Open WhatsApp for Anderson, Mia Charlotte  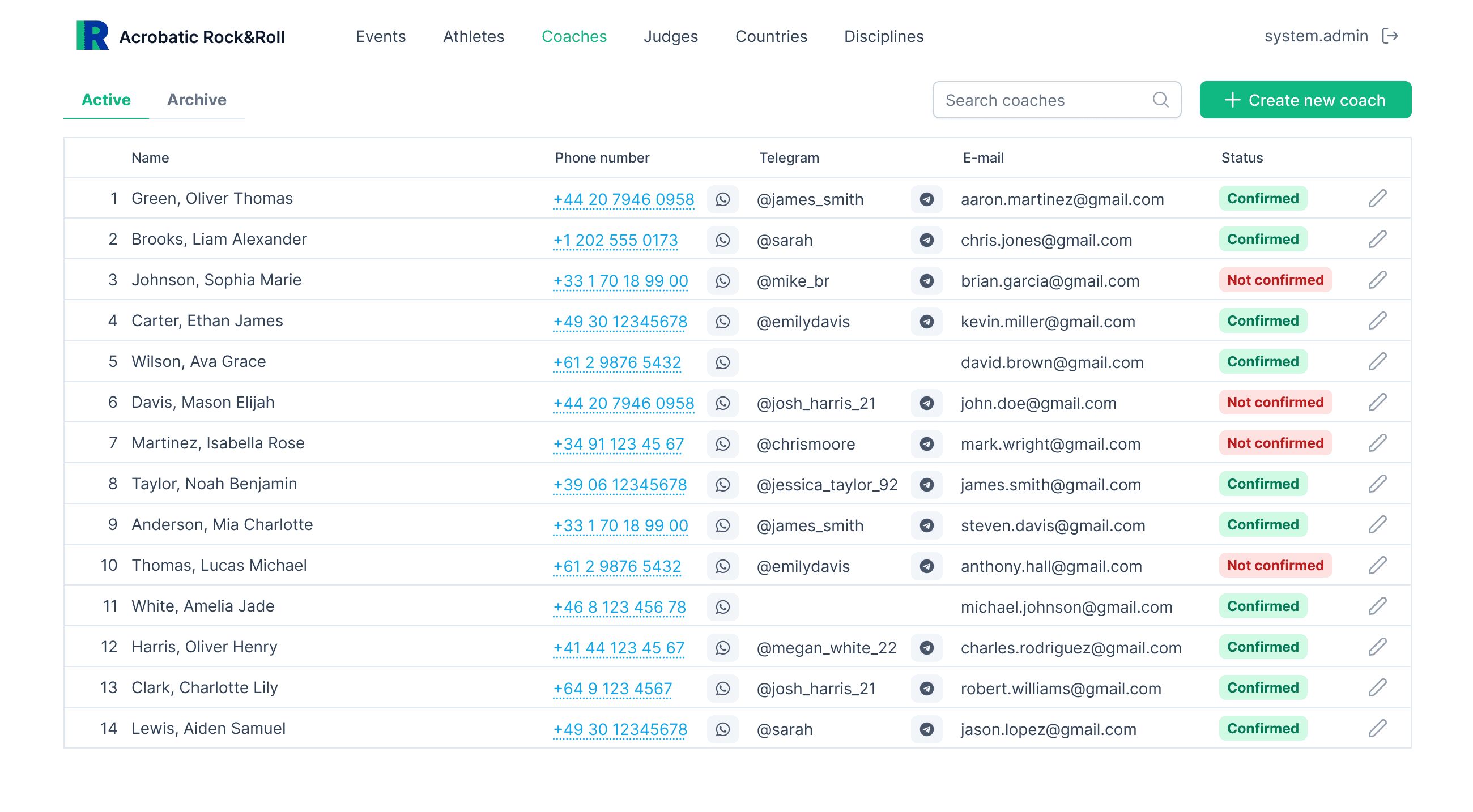coord(723,525)
